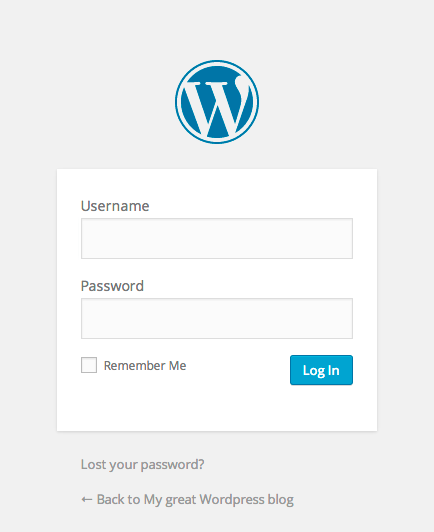The width and height of the screenshot is (434, 532).
Task: Click the Remember Me label text
Action: [x=145, y=365]
